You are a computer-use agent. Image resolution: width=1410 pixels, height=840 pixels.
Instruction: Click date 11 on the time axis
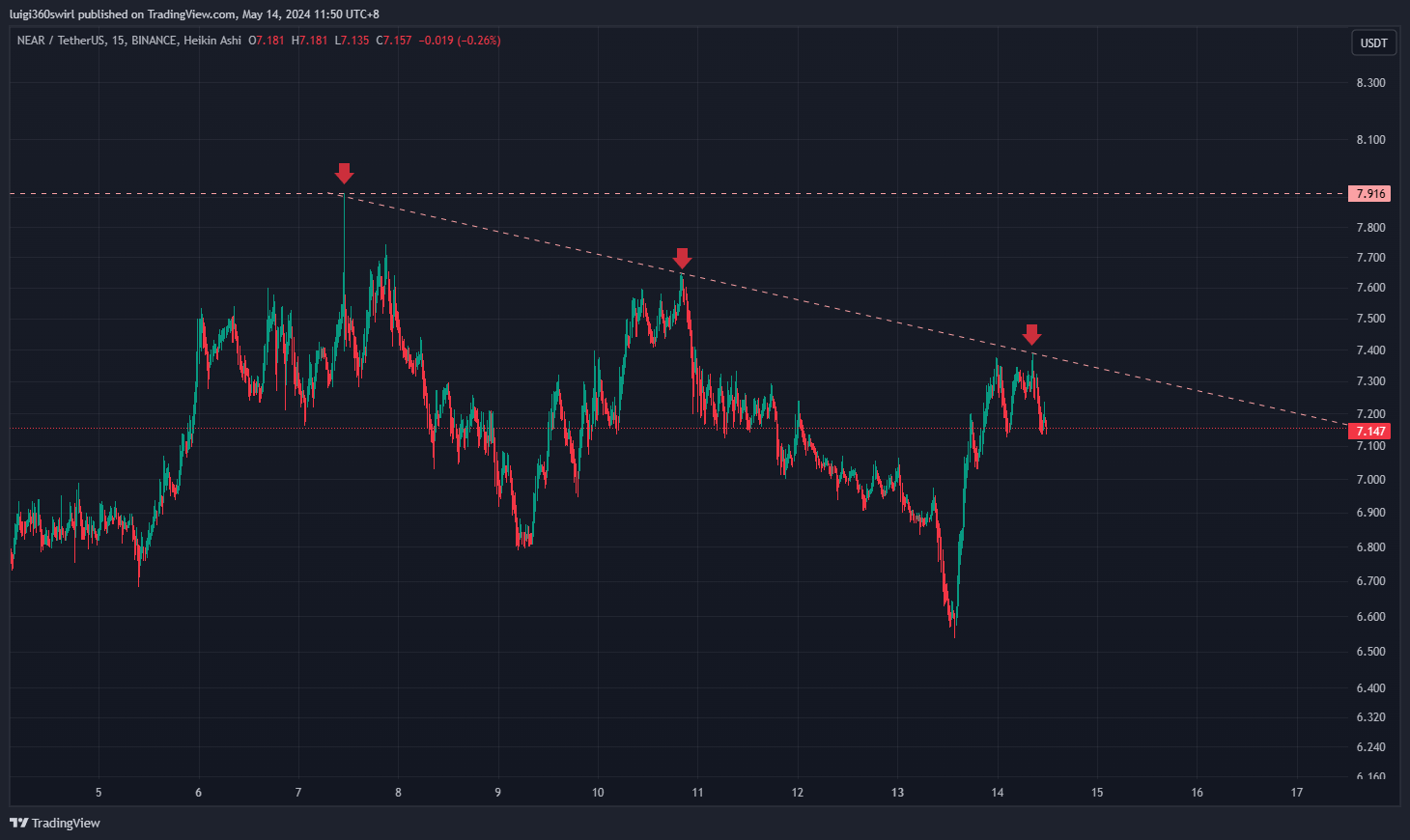point(697,793)
